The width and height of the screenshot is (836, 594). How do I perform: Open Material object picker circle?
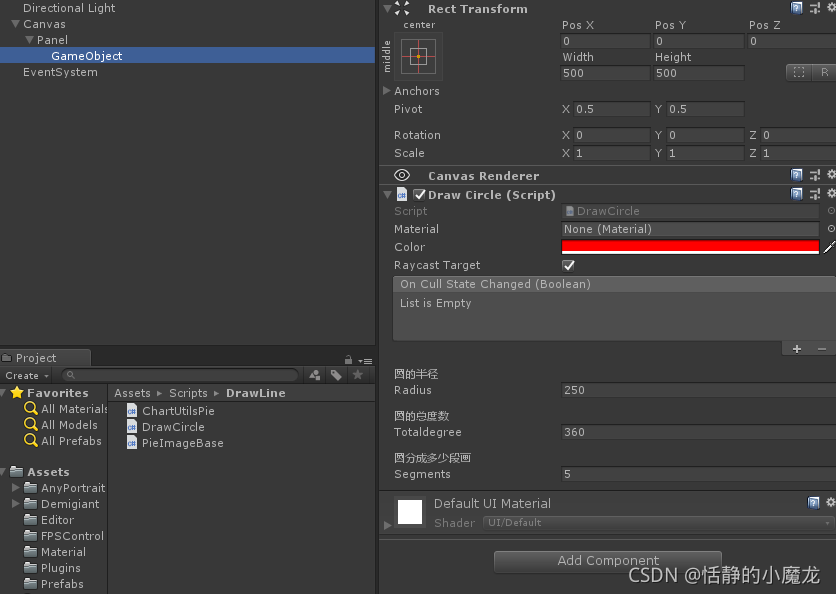coord(831,229)
